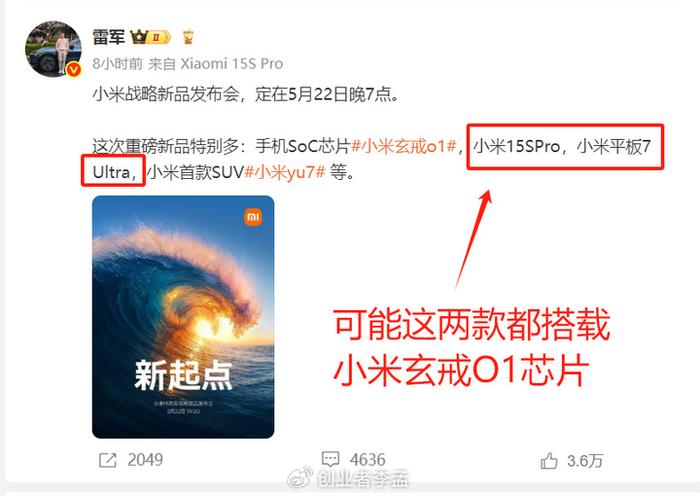The height and width of the screenshot is (496, 700).
Task: Open the 新起点 wave poster image
Action: (183, 317)
